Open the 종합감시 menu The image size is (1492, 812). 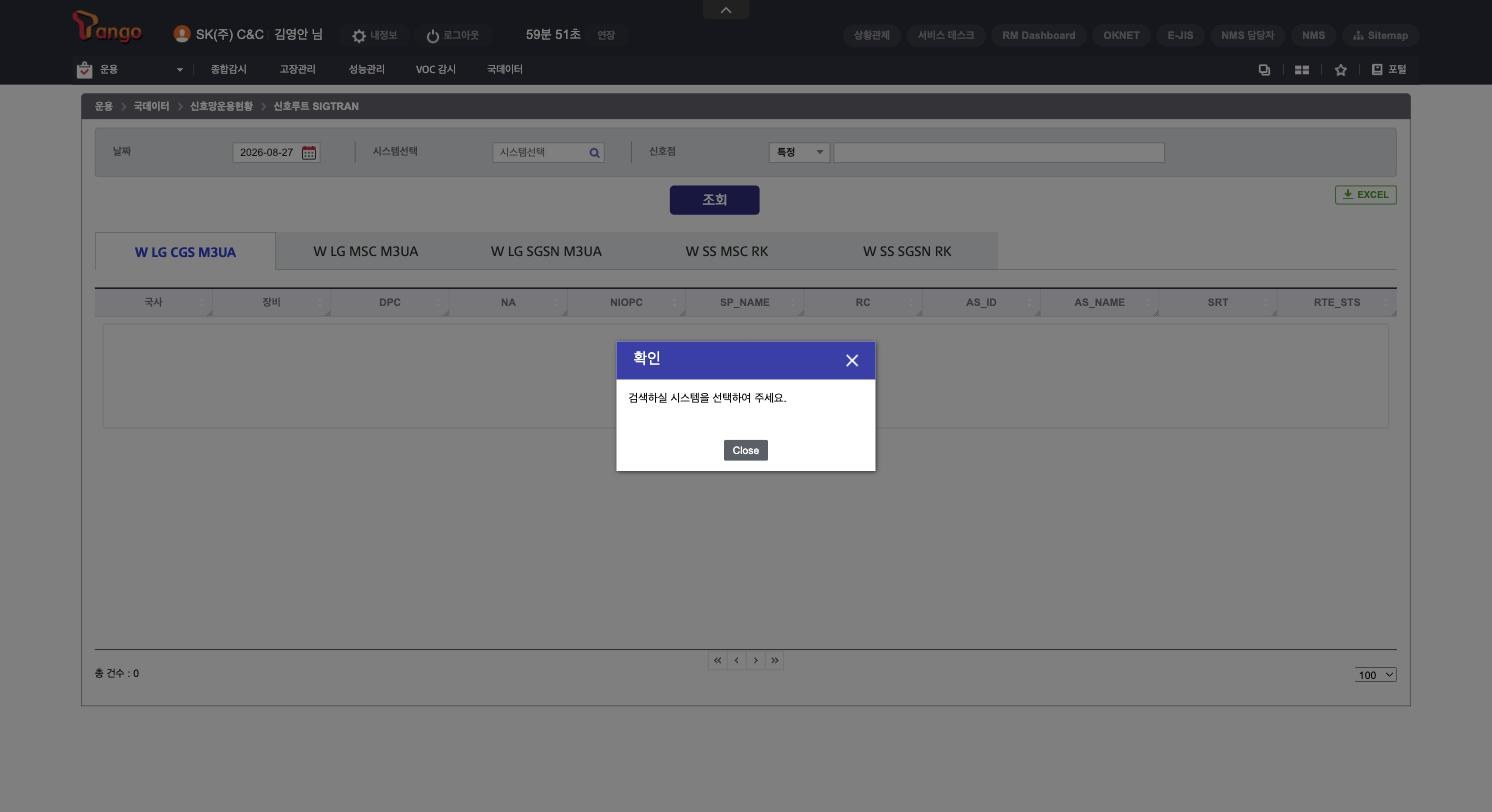(228, 70)
